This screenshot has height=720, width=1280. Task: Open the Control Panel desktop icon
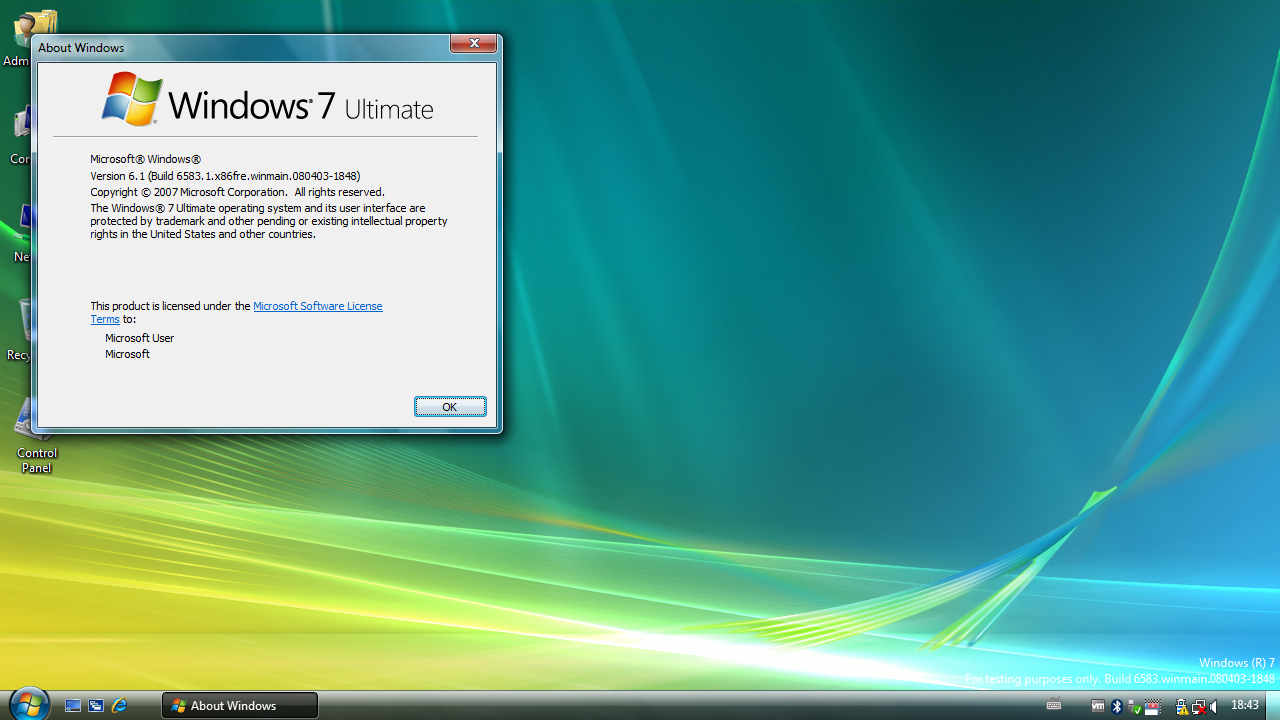point(36,436)
